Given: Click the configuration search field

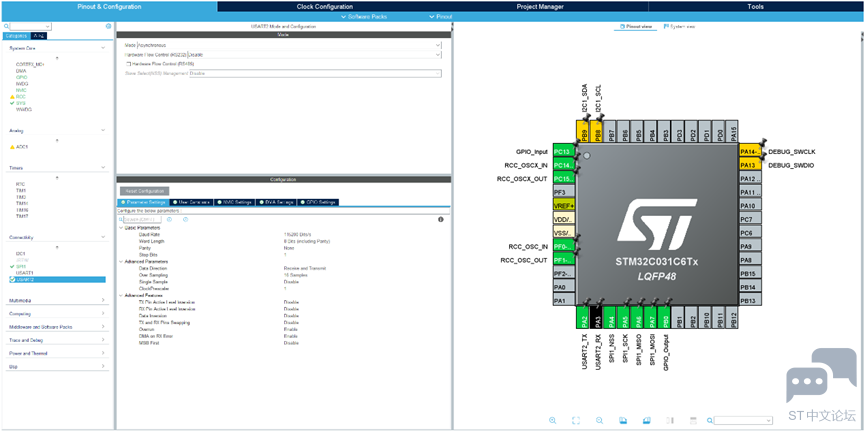Looking at the screenshot, I should (142, 220).
